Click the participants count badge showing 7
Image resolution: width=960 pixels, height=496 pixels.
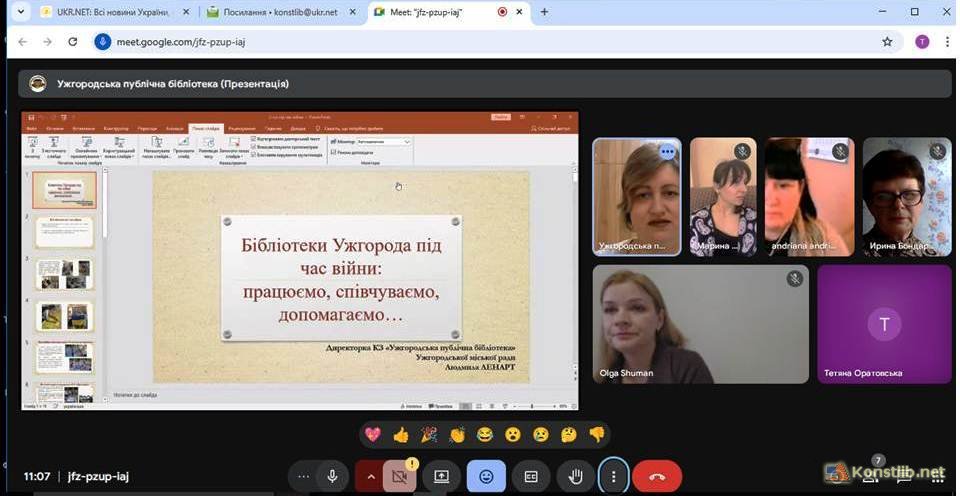[x=878, y=460]
